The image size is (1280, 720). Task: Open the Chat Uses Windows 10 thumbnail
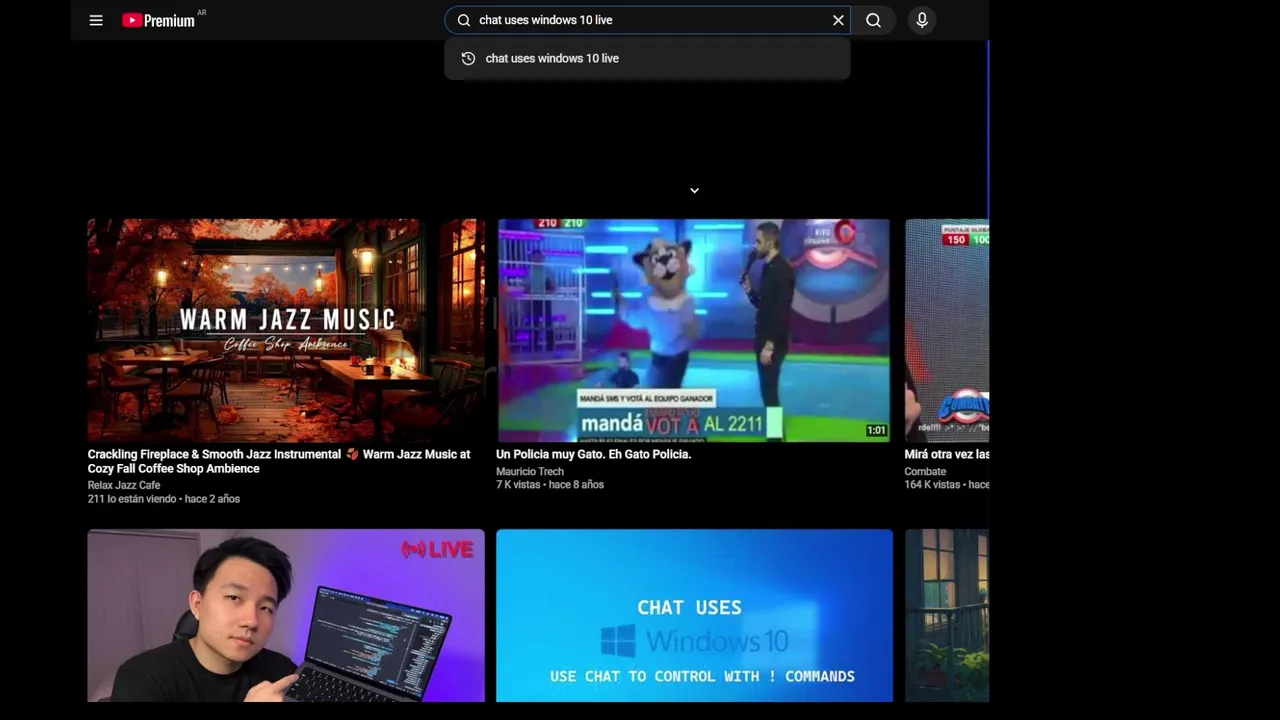point(694,616)
